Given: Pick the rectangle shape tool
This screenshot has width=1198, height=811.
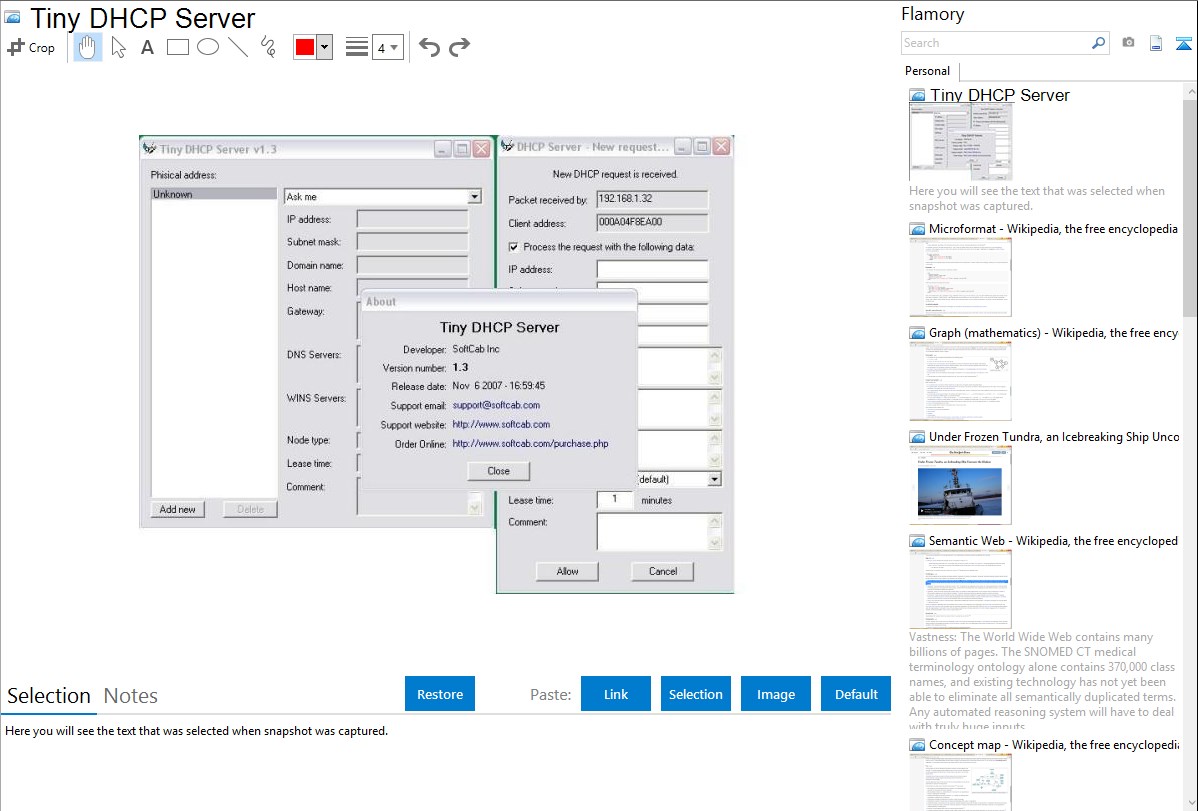Looking at the screenshot, I should click(178, 47).
